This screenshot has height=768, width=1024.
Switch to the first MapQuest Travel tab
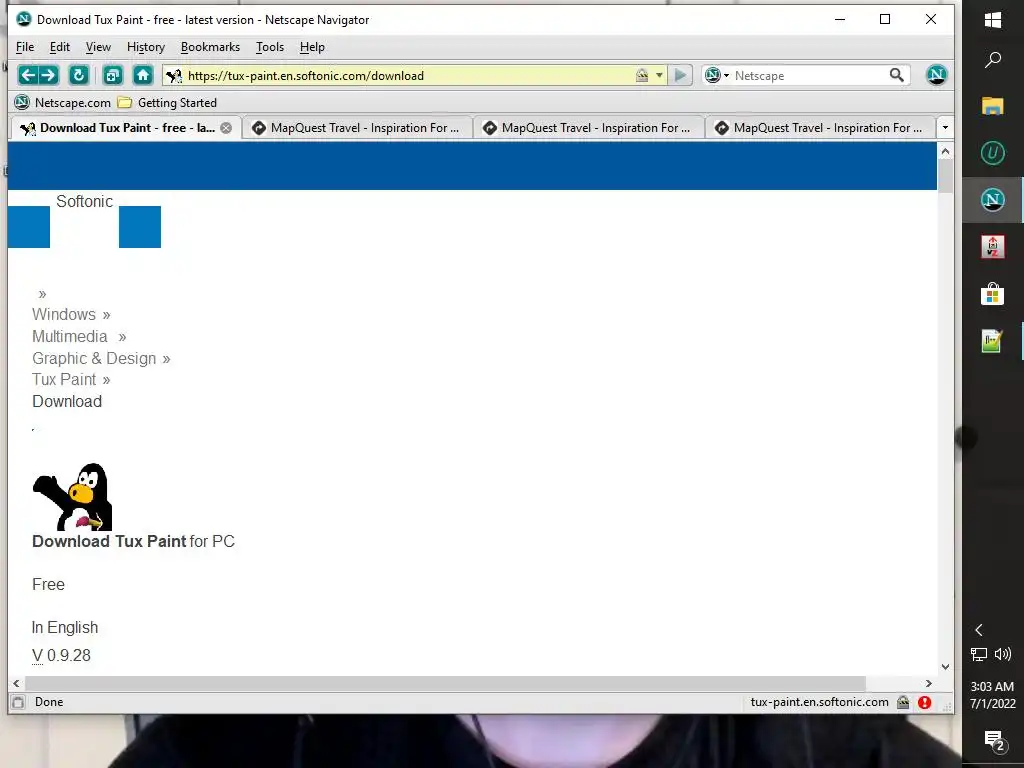(357, 128)
